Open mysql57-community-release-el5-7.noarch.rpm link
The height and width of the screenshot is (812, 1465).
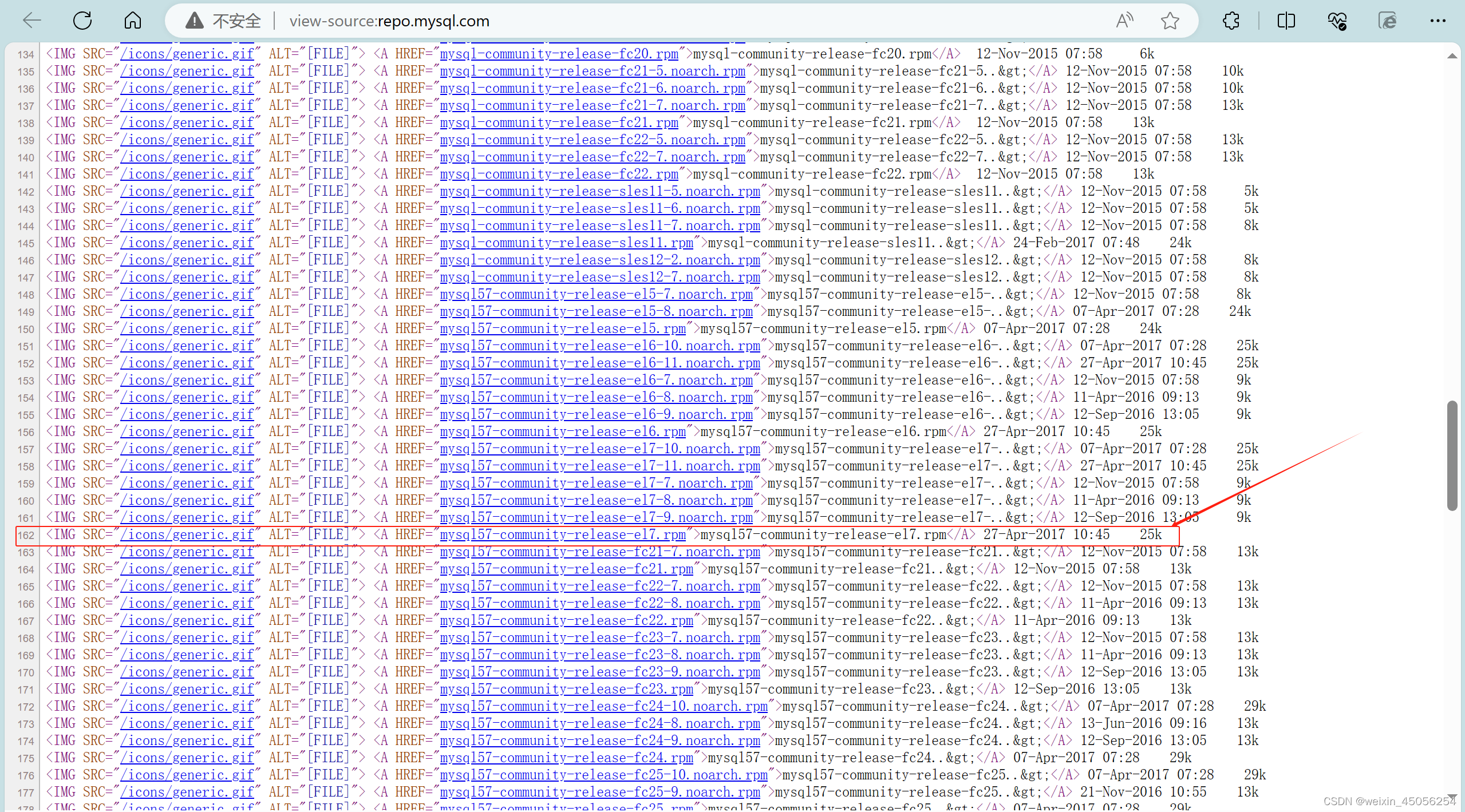[596, 294]
